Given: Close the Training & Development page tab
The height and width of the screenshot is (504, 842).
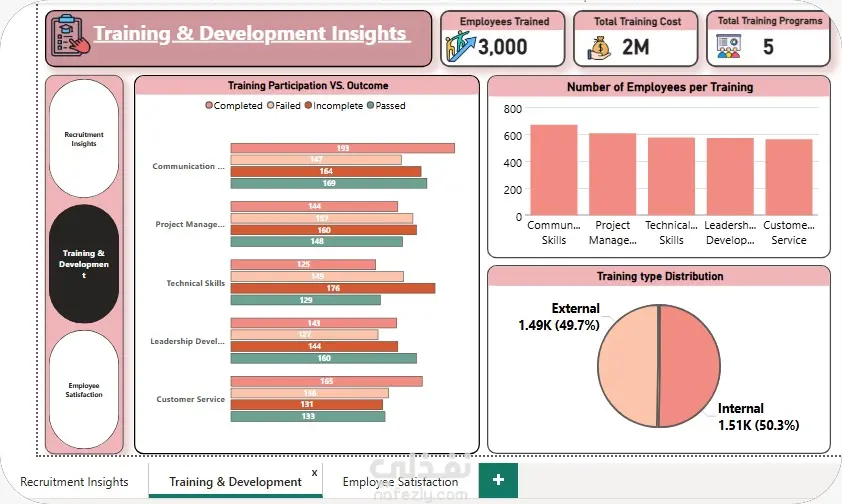Looking at the screenshot, I should click(x=315, y=473).
